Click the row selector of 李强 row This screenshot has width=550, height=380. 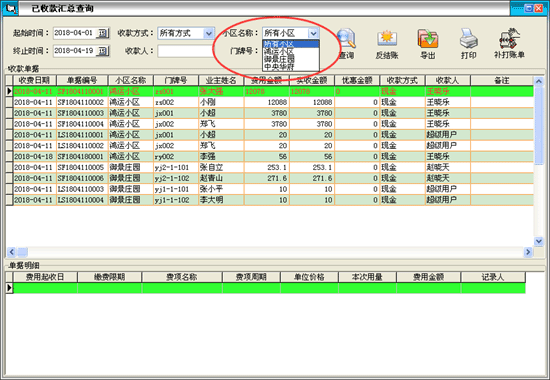point(9,156)
